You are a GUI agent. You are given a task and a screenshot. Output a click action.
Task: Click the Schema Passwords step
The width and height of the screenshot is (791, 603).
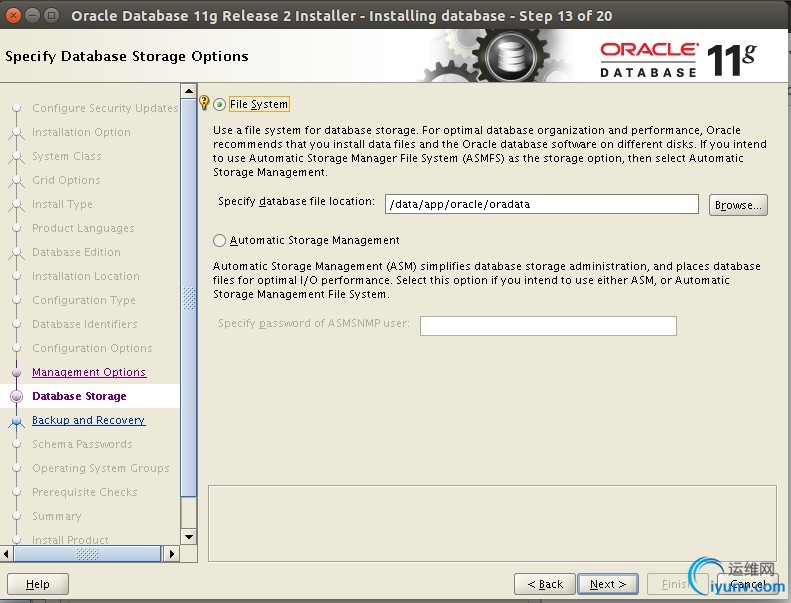[x=82, y=444]
